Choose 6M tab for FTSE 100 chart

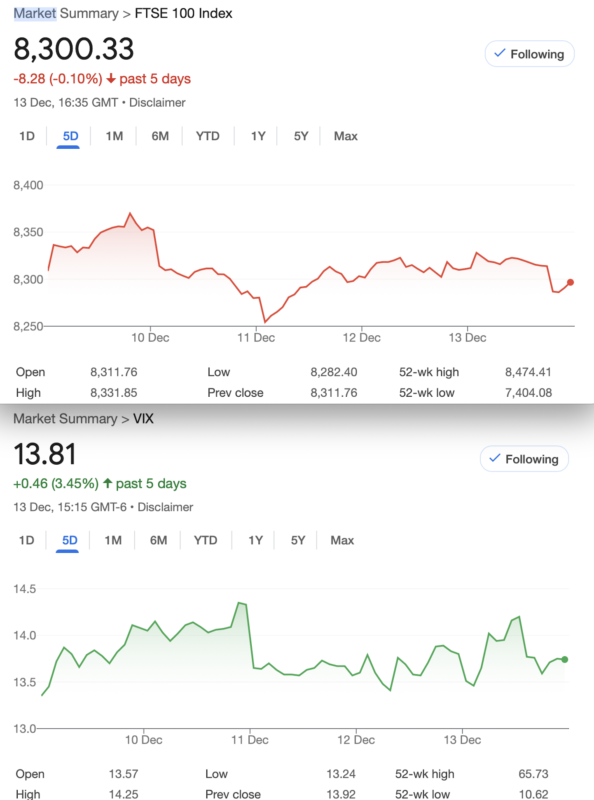point(160,136)
